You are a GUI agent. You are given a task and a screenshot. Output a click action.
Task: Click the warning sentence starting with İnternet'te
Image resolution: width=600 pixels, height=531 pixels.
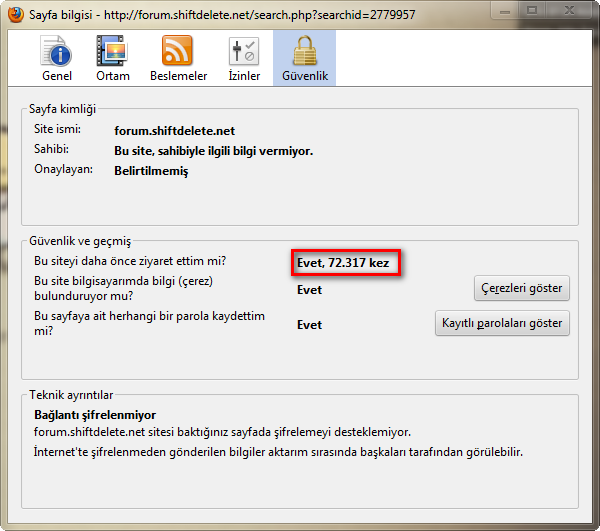(278, 452)
